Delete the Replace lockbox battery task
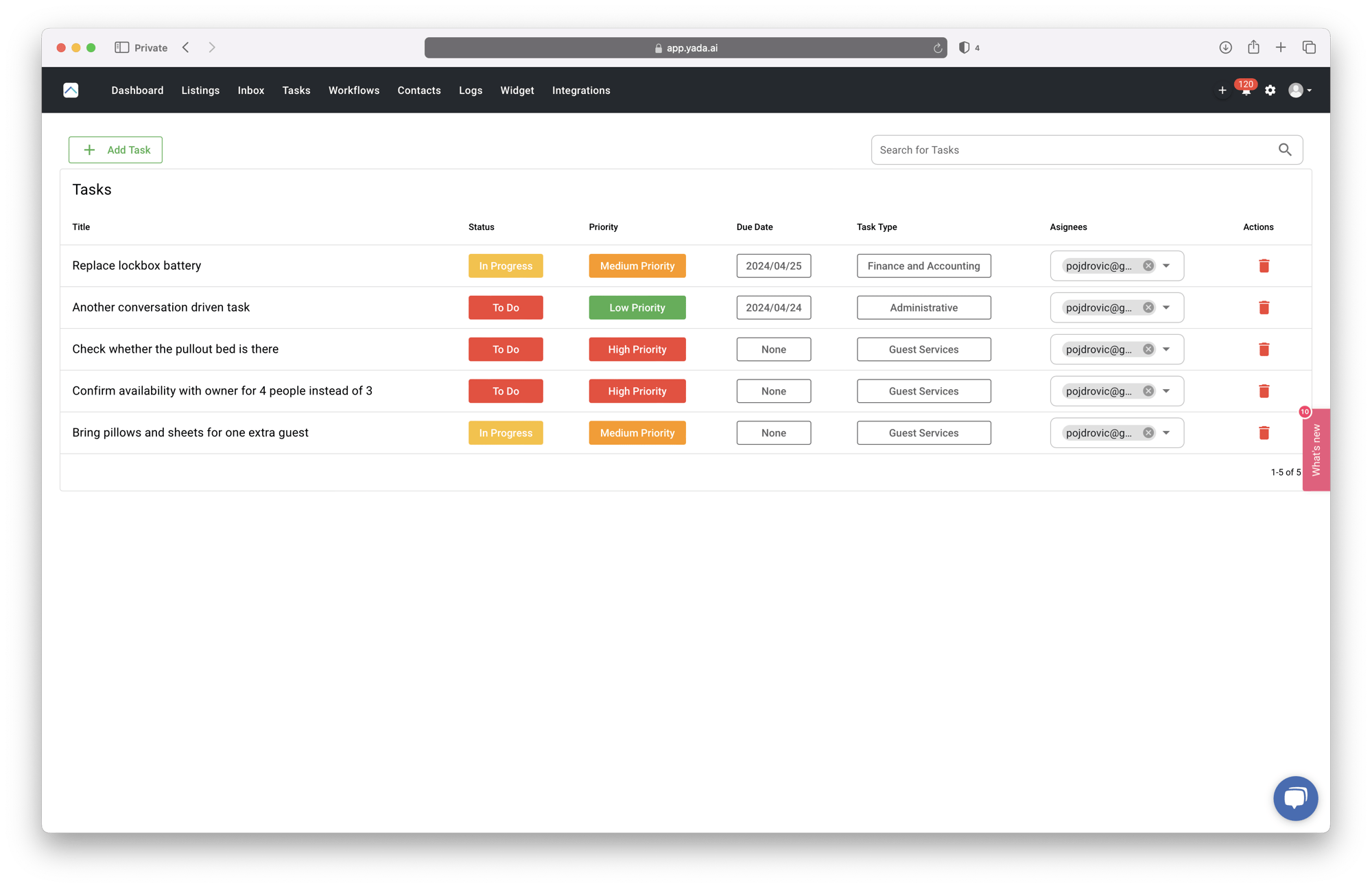The width and height of the screenshot is (1372, 888). (1264, 266)
